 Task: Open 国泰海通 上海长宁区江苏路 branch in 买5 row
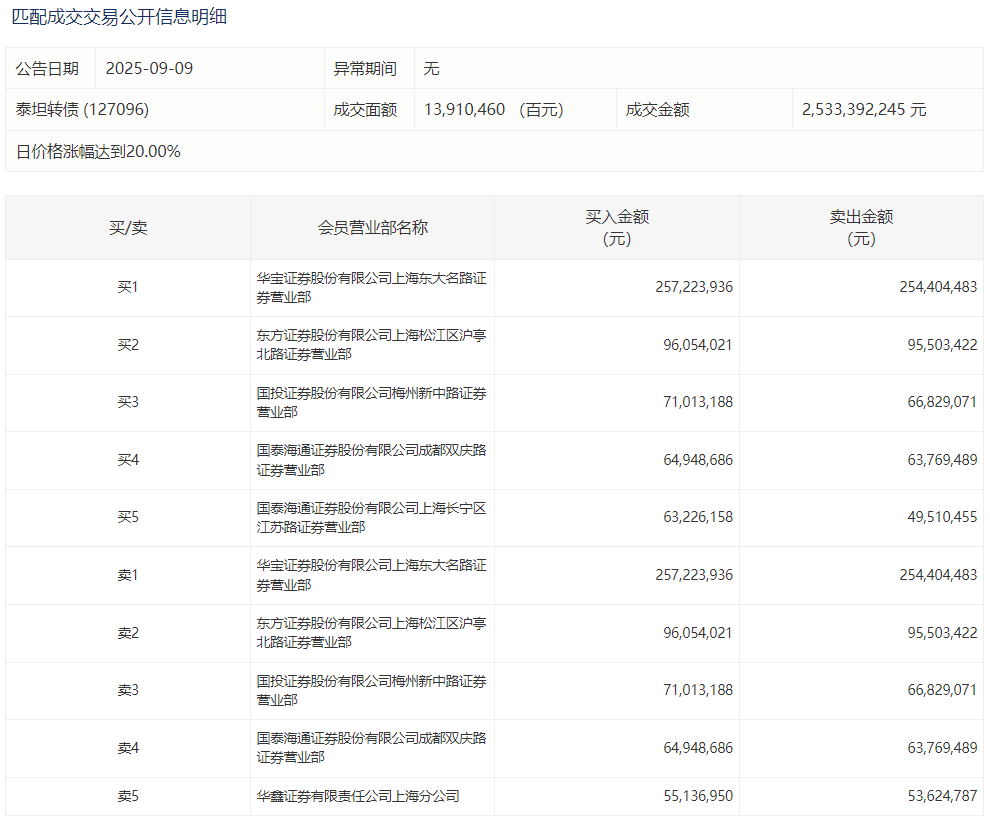coord(371,518)
